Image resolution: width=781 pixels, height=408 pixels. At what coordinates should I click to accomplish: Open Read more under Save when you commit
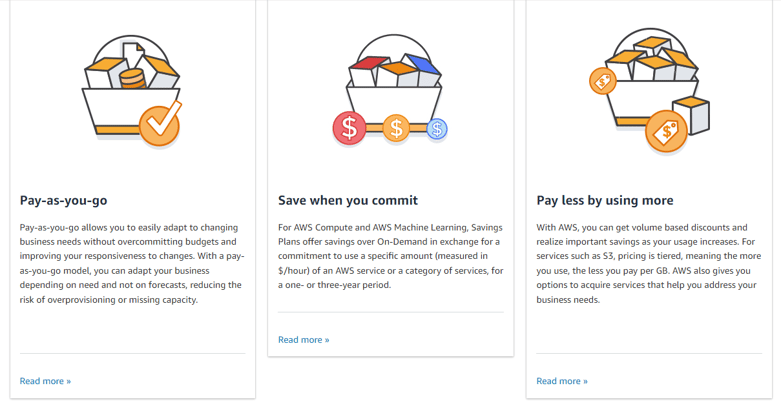[304, 340]
